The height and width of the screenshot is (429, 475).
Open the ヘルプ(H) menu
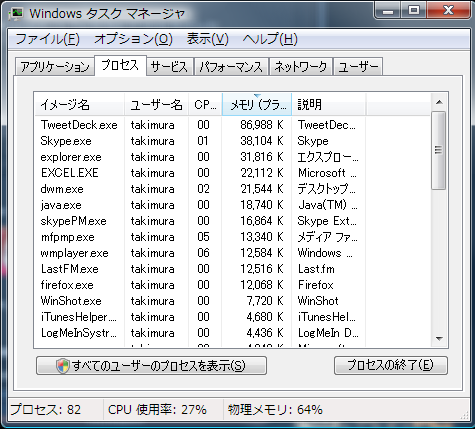[x=270, y=39]
